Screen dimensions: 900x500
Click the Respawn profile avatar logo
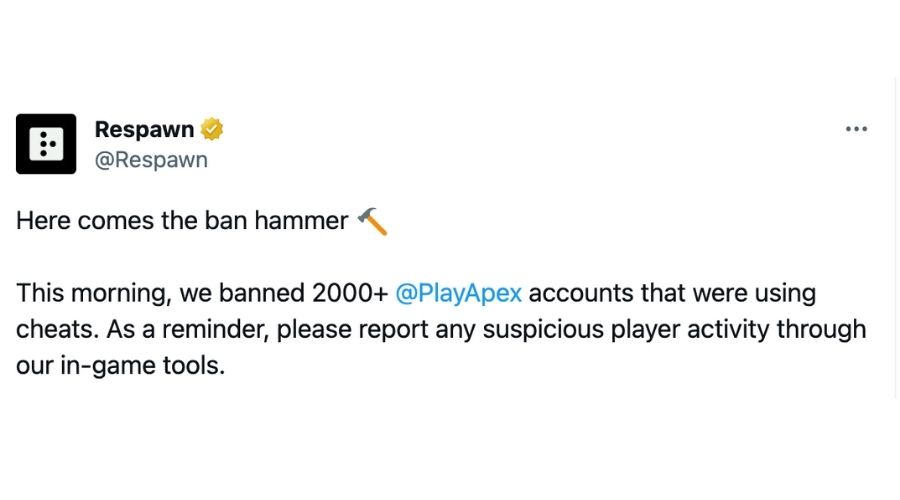pyautogui.click(x=46, y=144)
